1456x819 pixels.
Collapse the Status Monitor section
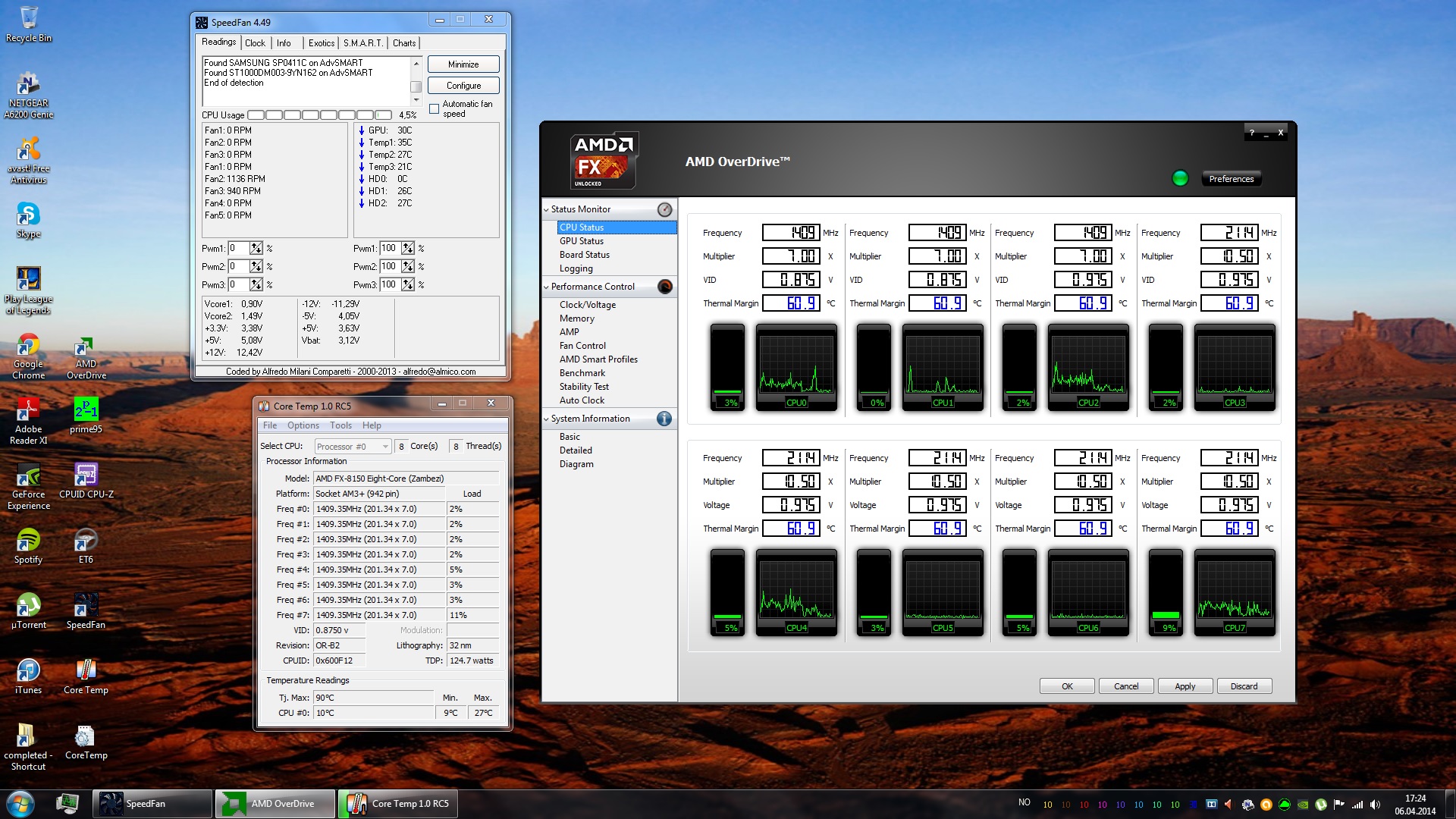tap(546, 209)
